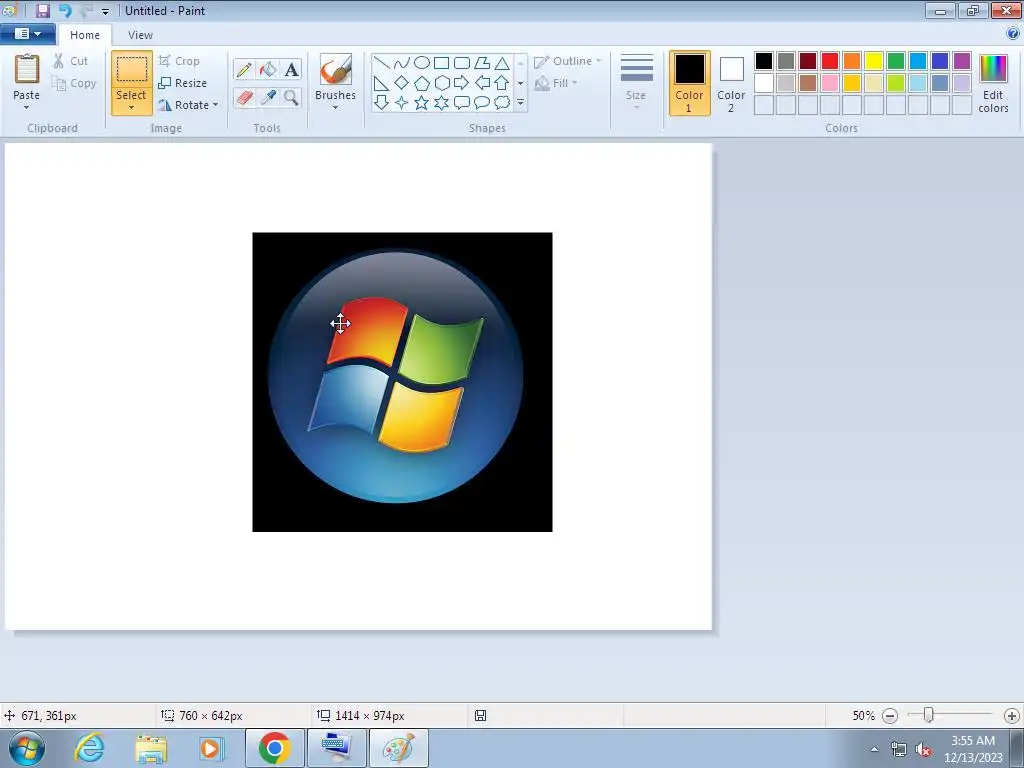Pick the Right triangle shape
This screenshot has width=1024, height=768.
click(x=382, y=83)
